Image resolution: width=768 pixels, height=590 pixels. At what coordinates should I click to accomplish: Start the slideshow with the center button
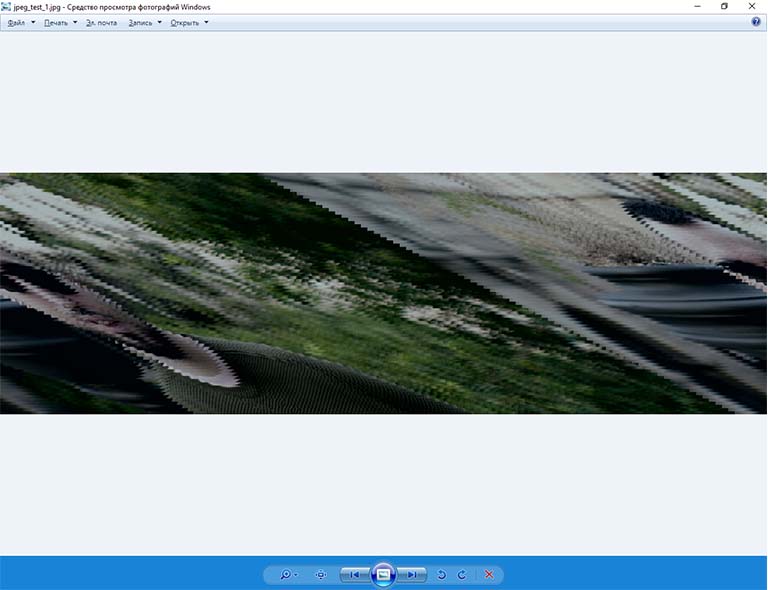[383, 575]
